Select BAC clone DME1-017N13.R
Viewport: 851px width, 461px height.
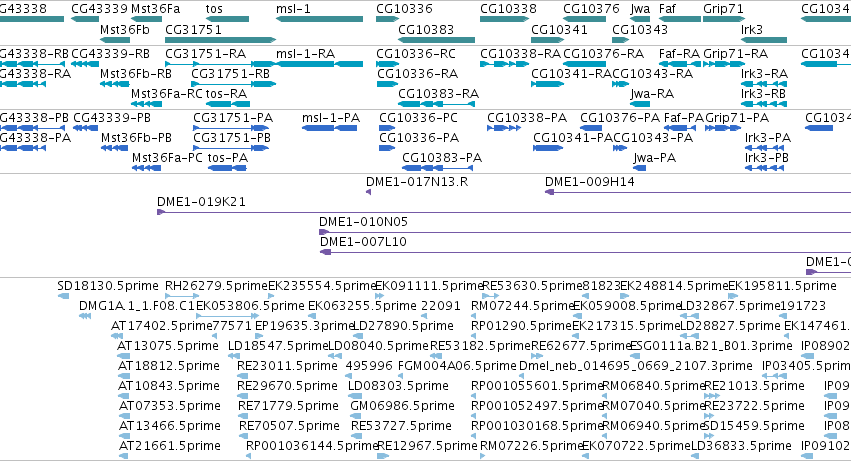pyautogui.click(x=417, y=182)
